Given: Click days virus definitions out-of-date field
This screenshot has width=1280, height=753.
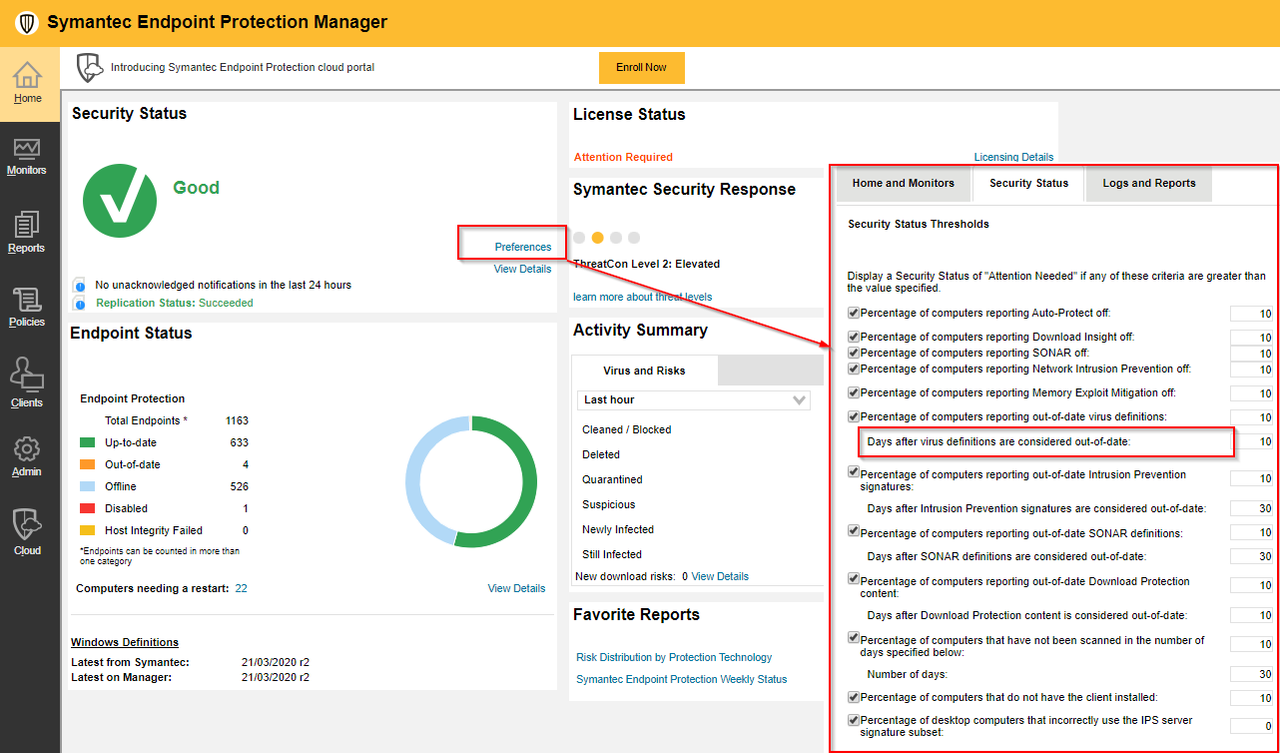Looking at the screenshot, I should [x=1251, y=442].
